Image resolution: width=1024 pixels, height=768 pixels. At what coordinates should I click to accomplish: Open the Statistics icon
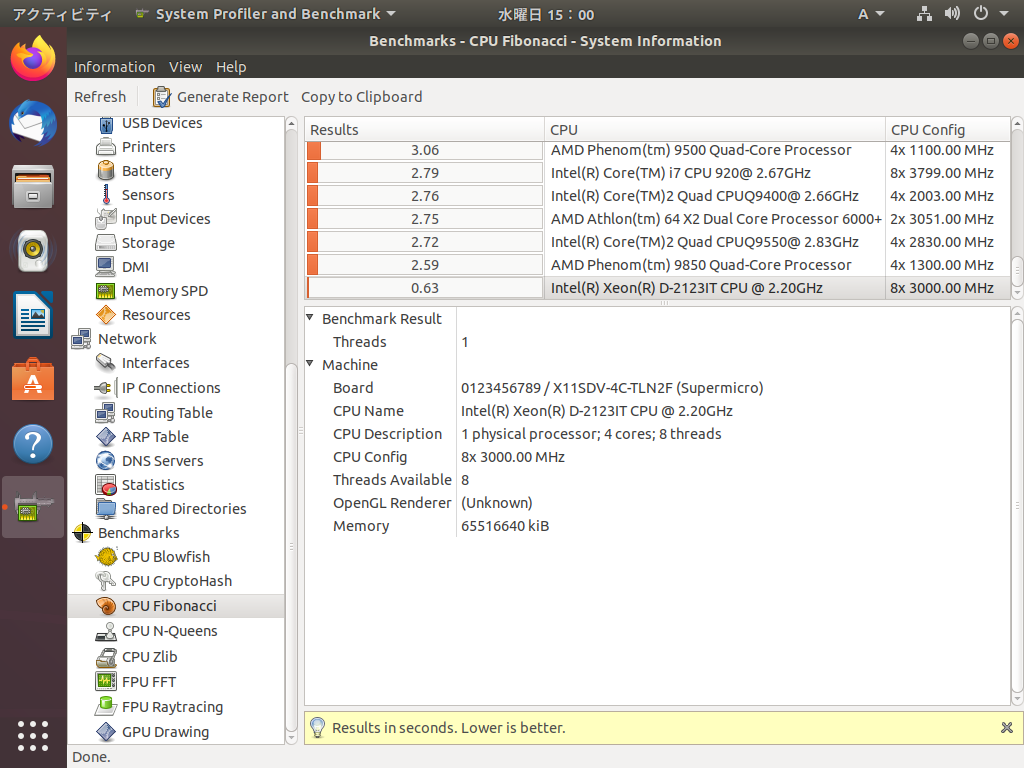[x=106, y=485]
